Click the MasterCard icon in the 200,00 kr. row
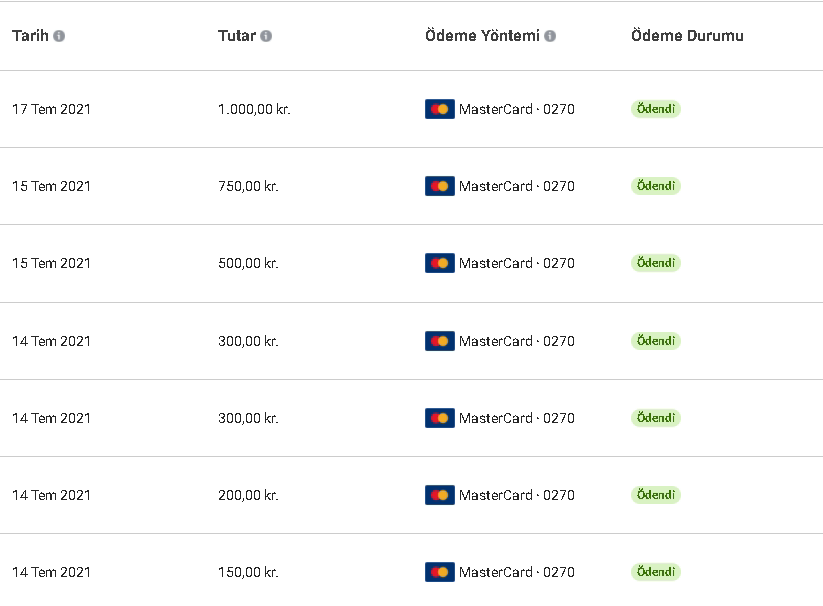 [440, 495]
